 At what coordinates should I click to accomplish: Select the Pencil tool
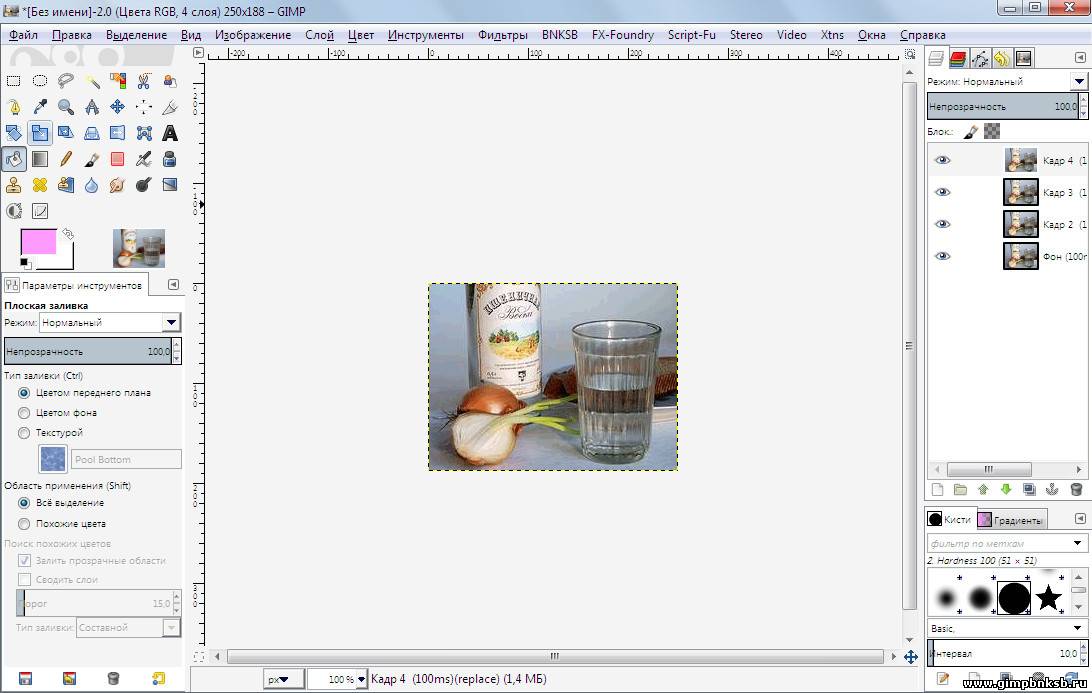[65, 159]
